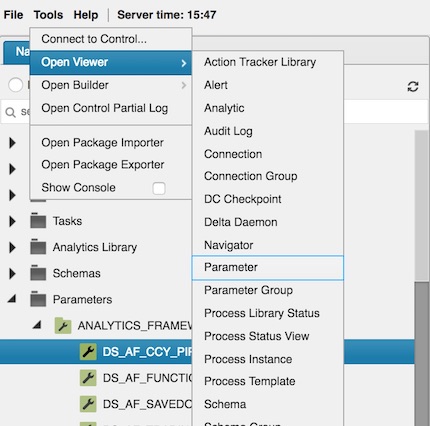Open the Delta Daemon viewer
Viewport: 430px width, 426px height.
(268, 222)
